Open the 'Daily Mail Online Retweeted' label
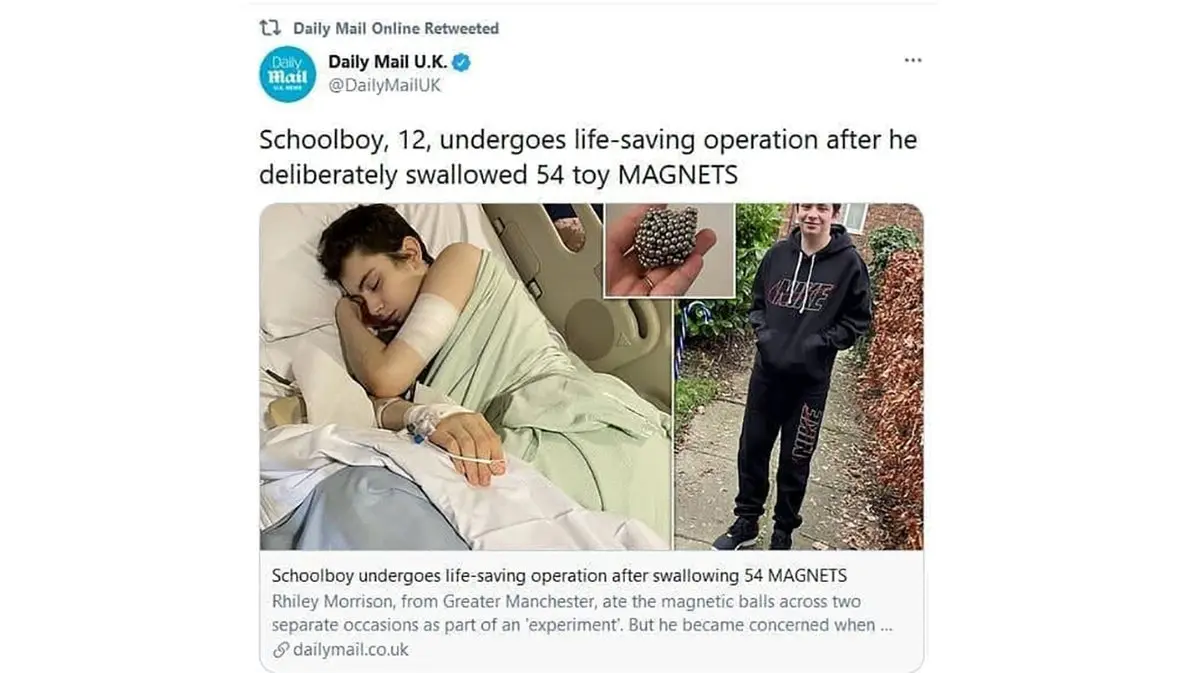 [396, 28]
